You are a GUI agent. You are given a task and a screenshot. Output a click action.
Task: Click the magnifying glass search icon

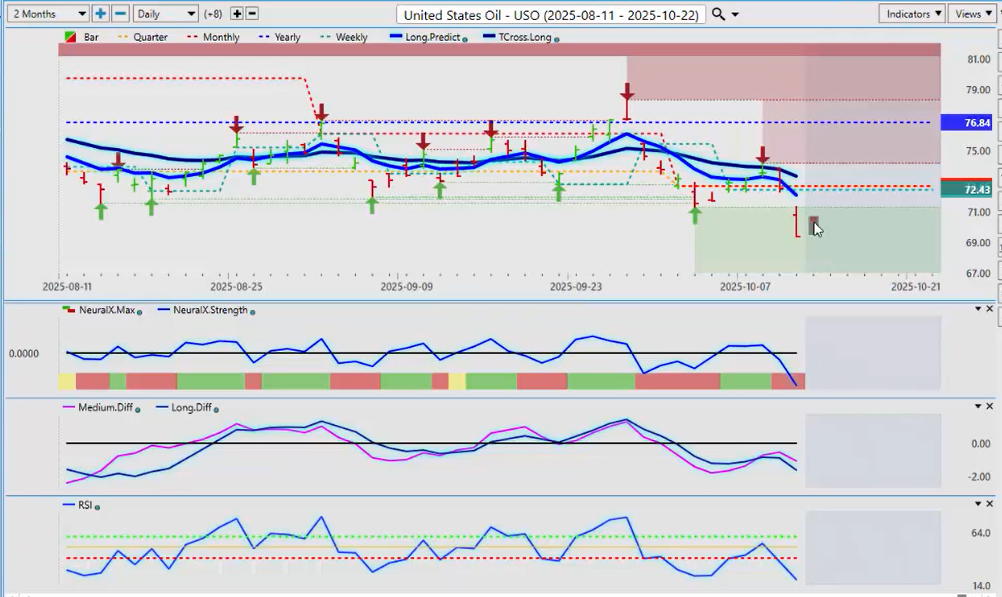[719, 14]
